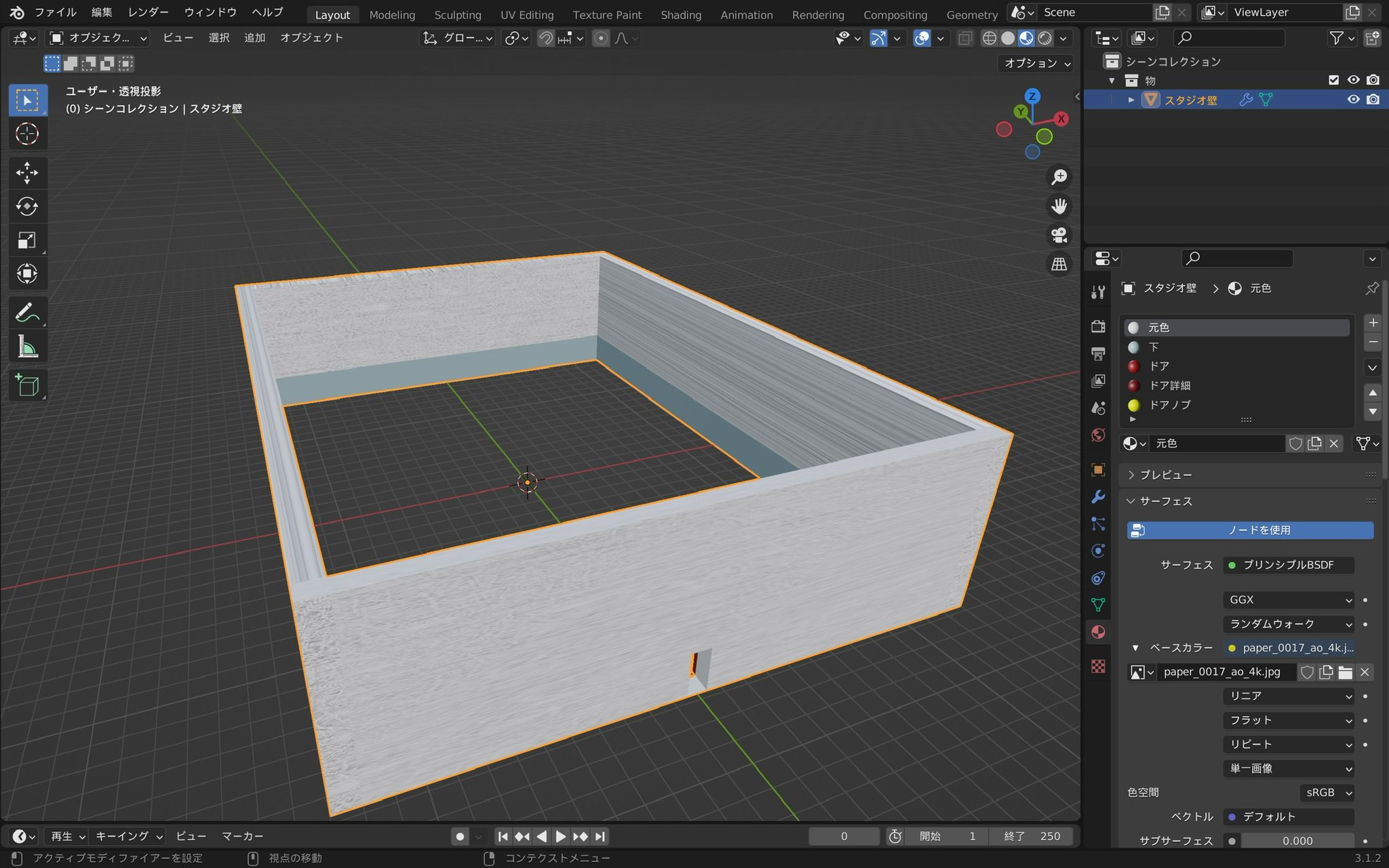1389x868 pixels.
Task: Switch to the Shading workspace tab
Action: [680, 14]
